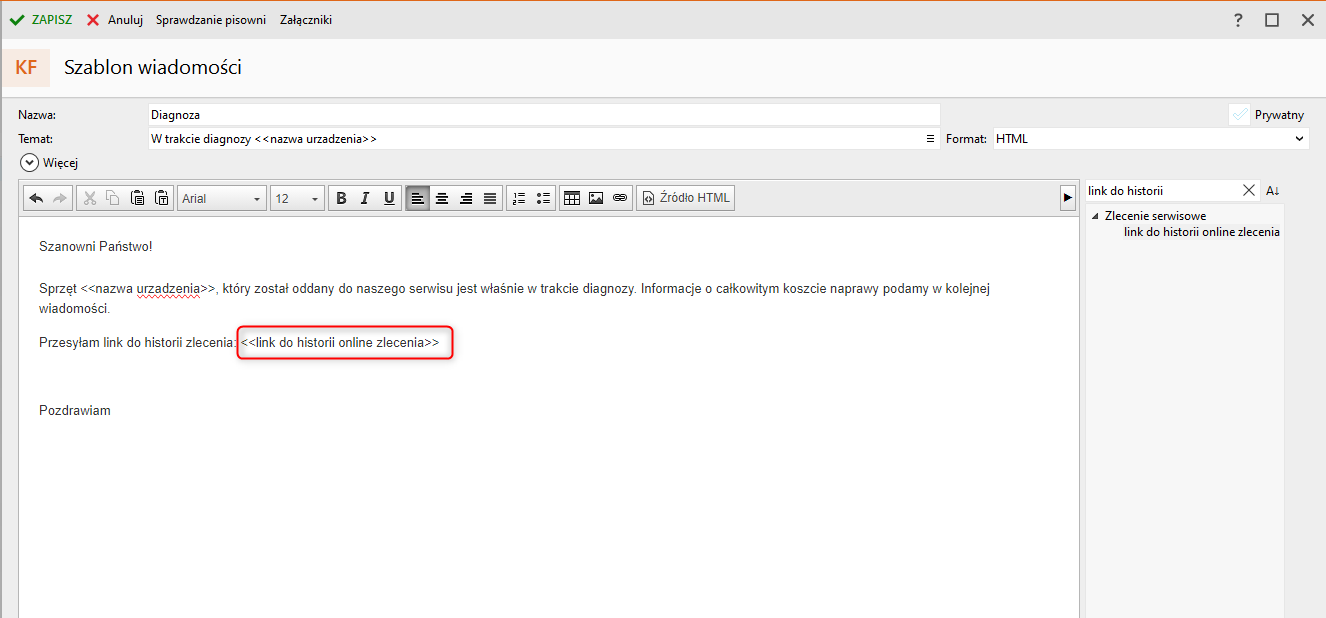Clear the field search box with X
Screen dimensions: 1326x618
point(1249,190)
